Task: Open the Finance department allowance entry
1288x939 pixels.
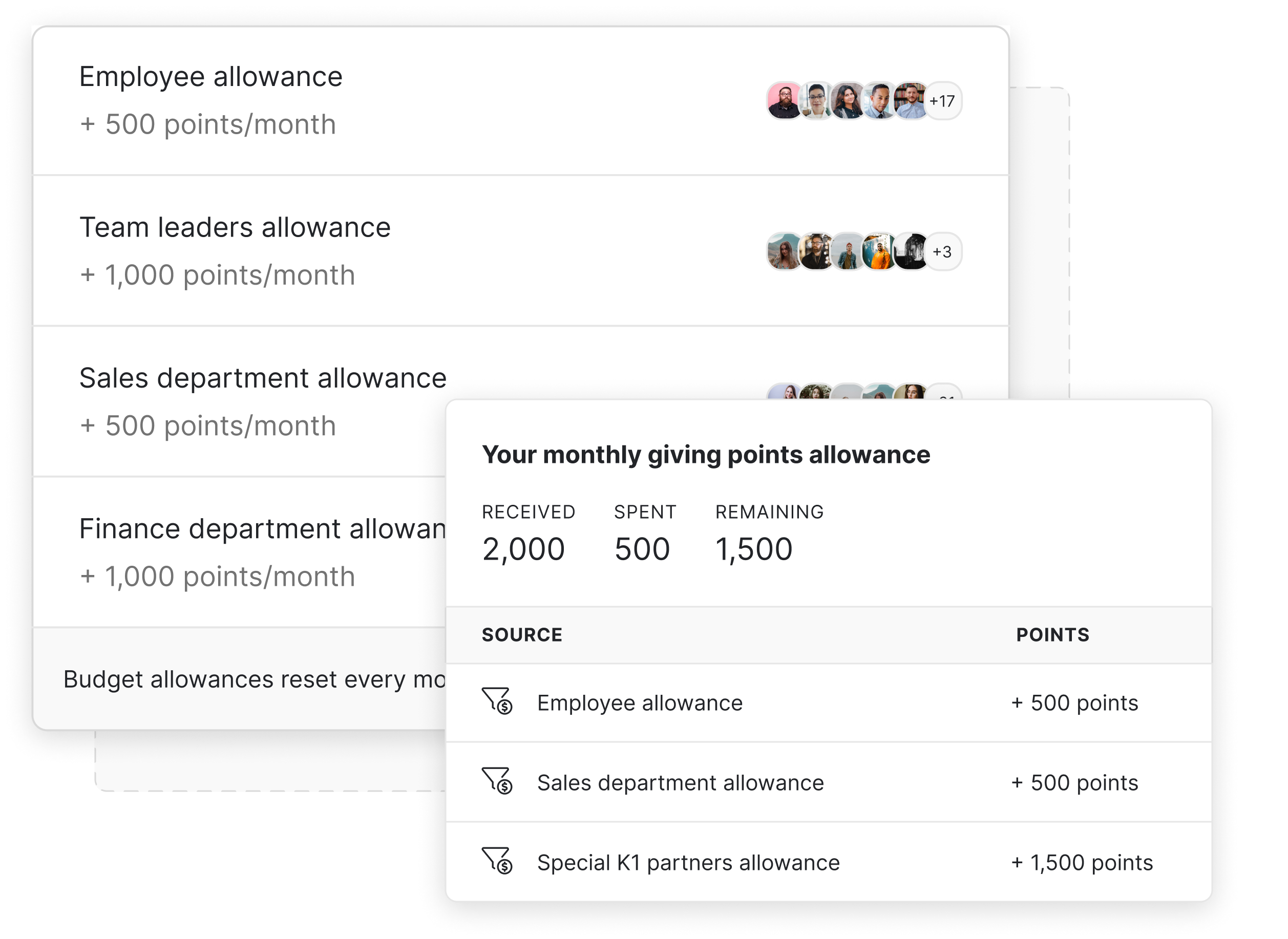Action: point(262,528)
